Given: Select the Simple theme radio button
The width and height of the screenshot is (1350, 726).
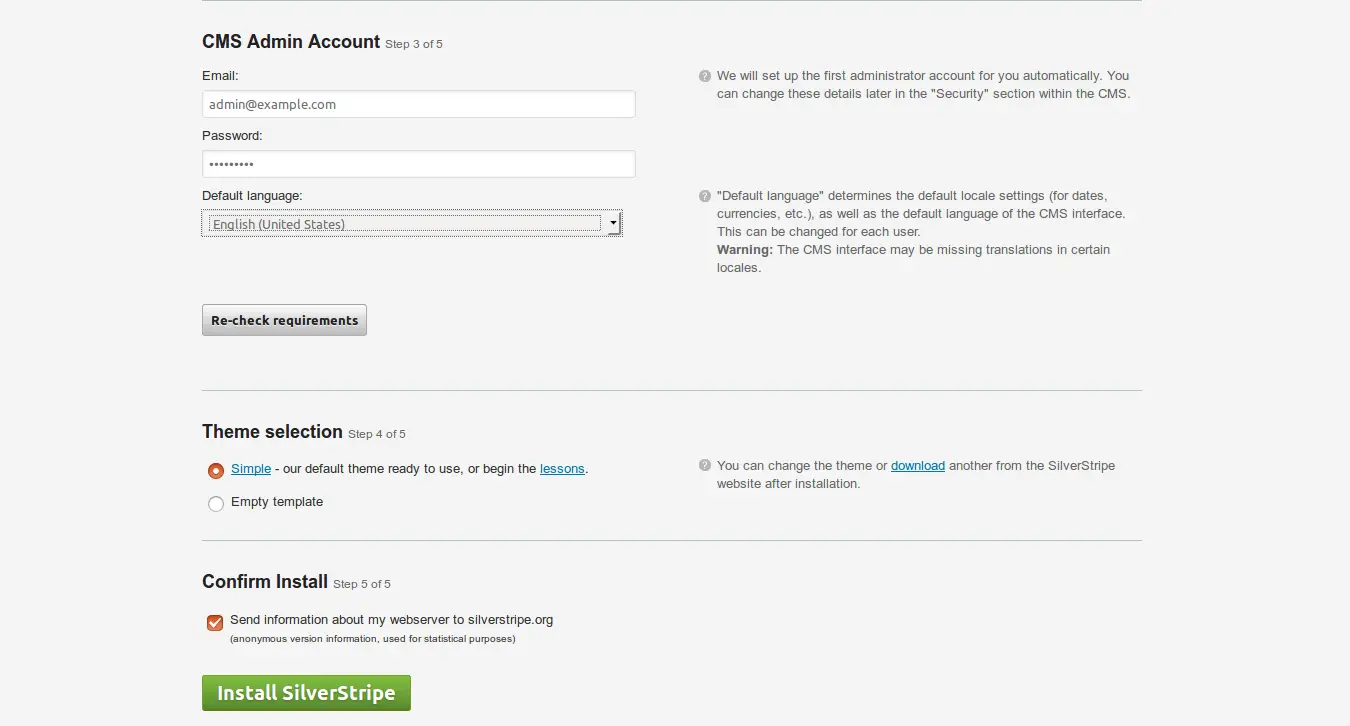Looking at the screenshot, I should tap(216, 470).
